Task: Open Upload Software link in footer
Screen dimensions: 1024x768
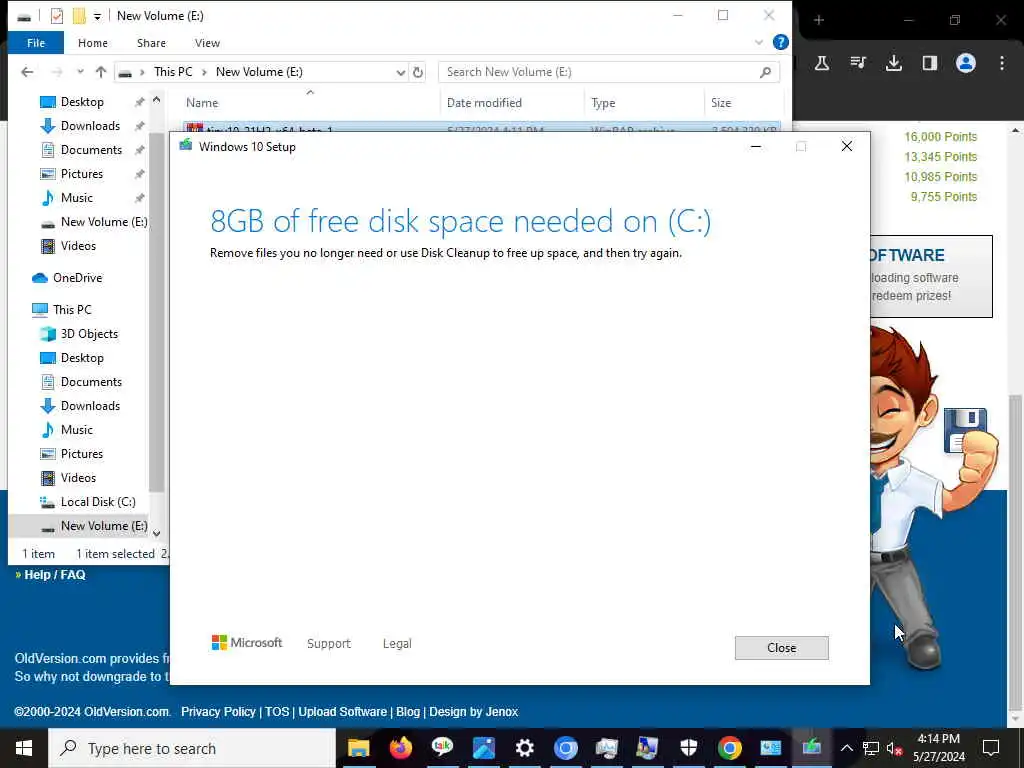Action: point(342,712)
